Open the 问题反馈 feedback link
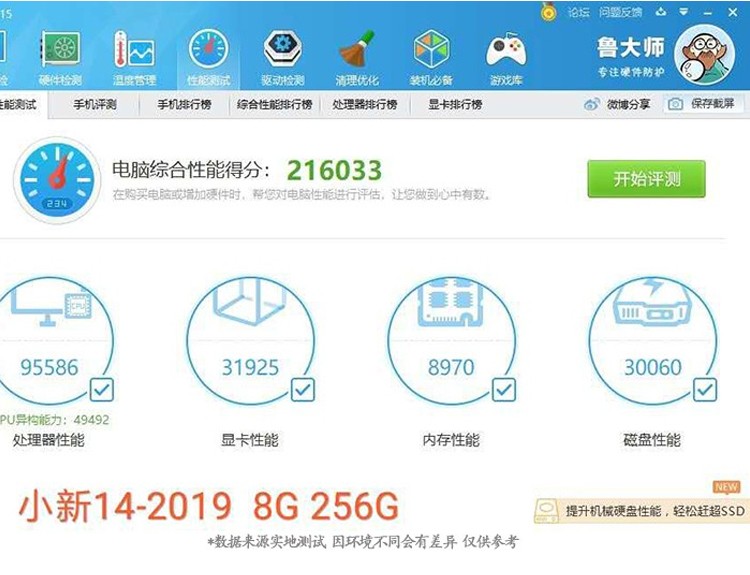The width and height of the screenshot is (750, 575). coord(620,12)
